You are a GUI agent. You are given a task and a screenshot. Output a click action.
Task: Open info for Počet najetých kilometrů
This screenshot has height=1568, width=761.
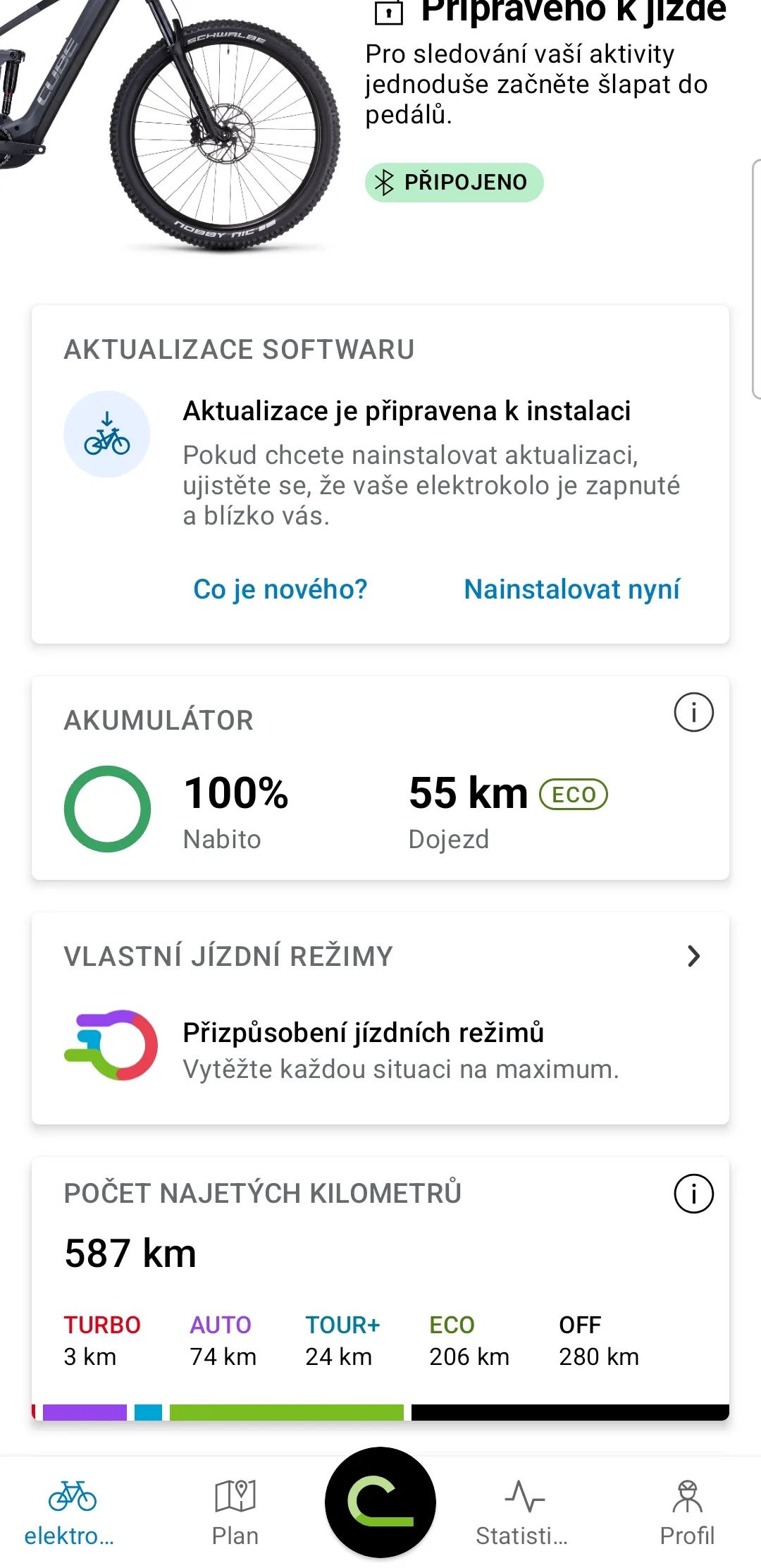coord(693,1194)
